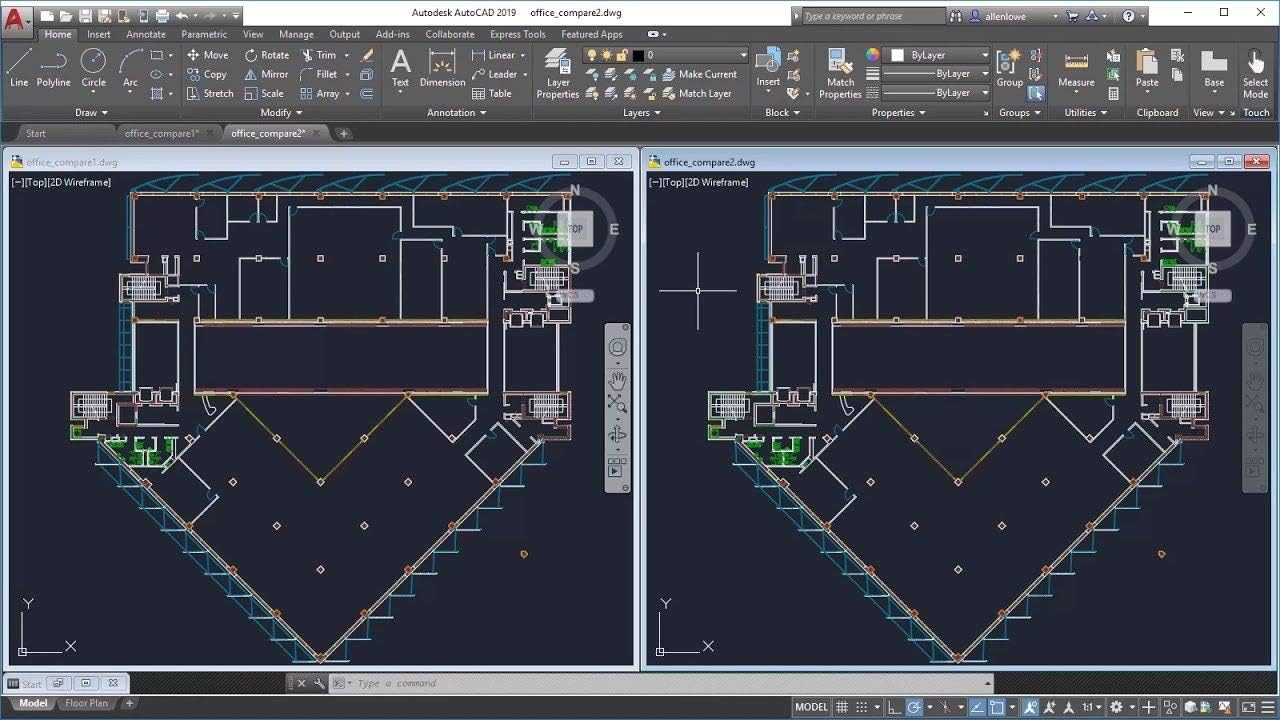Switch to the Annotate ribbon tab
Viewport: 1280px width, 720px height.
[x=146, y=33]
